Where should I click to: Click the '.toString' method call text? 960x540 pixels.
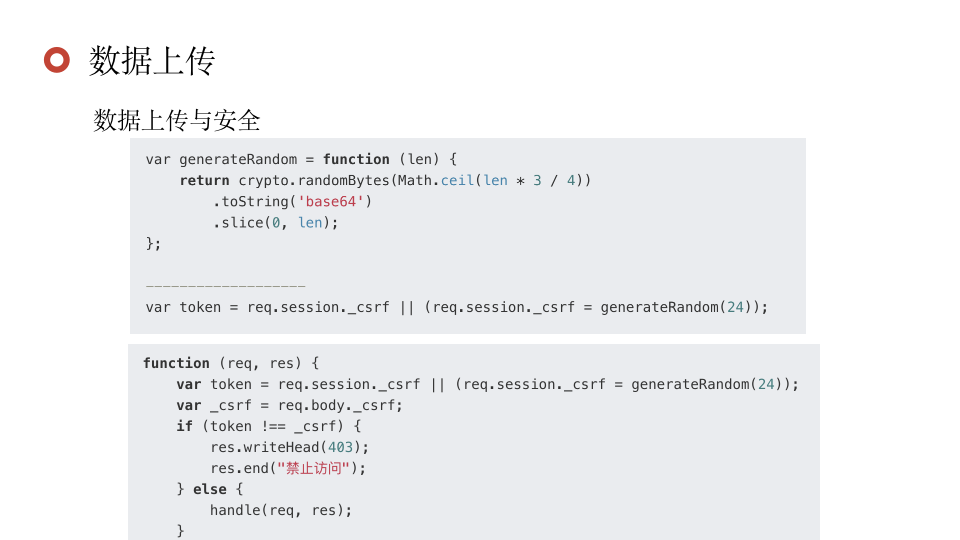[x=251, y=201]
